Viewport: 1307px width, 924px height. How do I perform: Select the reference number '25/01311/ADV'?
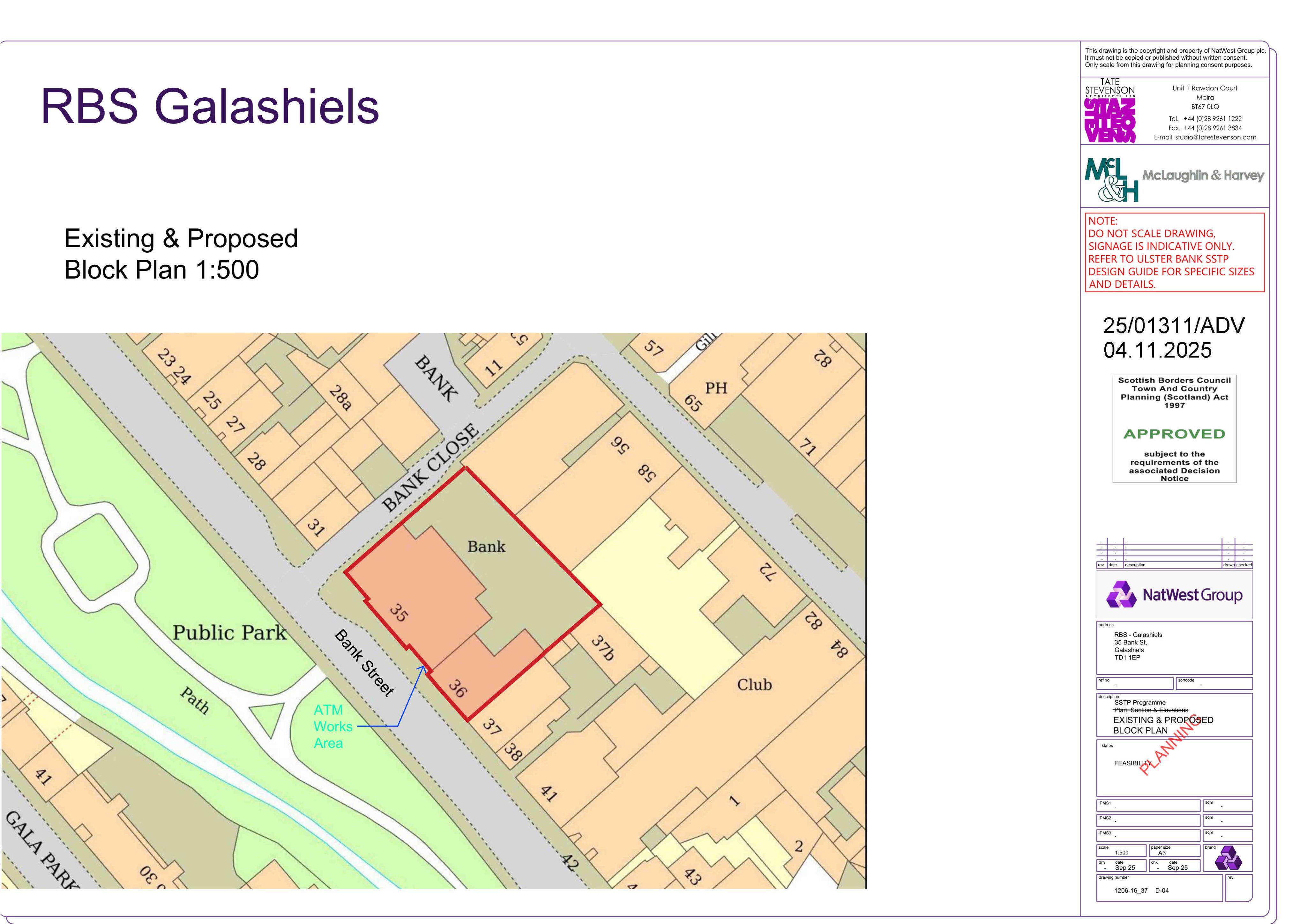(x=1174, y=326)
